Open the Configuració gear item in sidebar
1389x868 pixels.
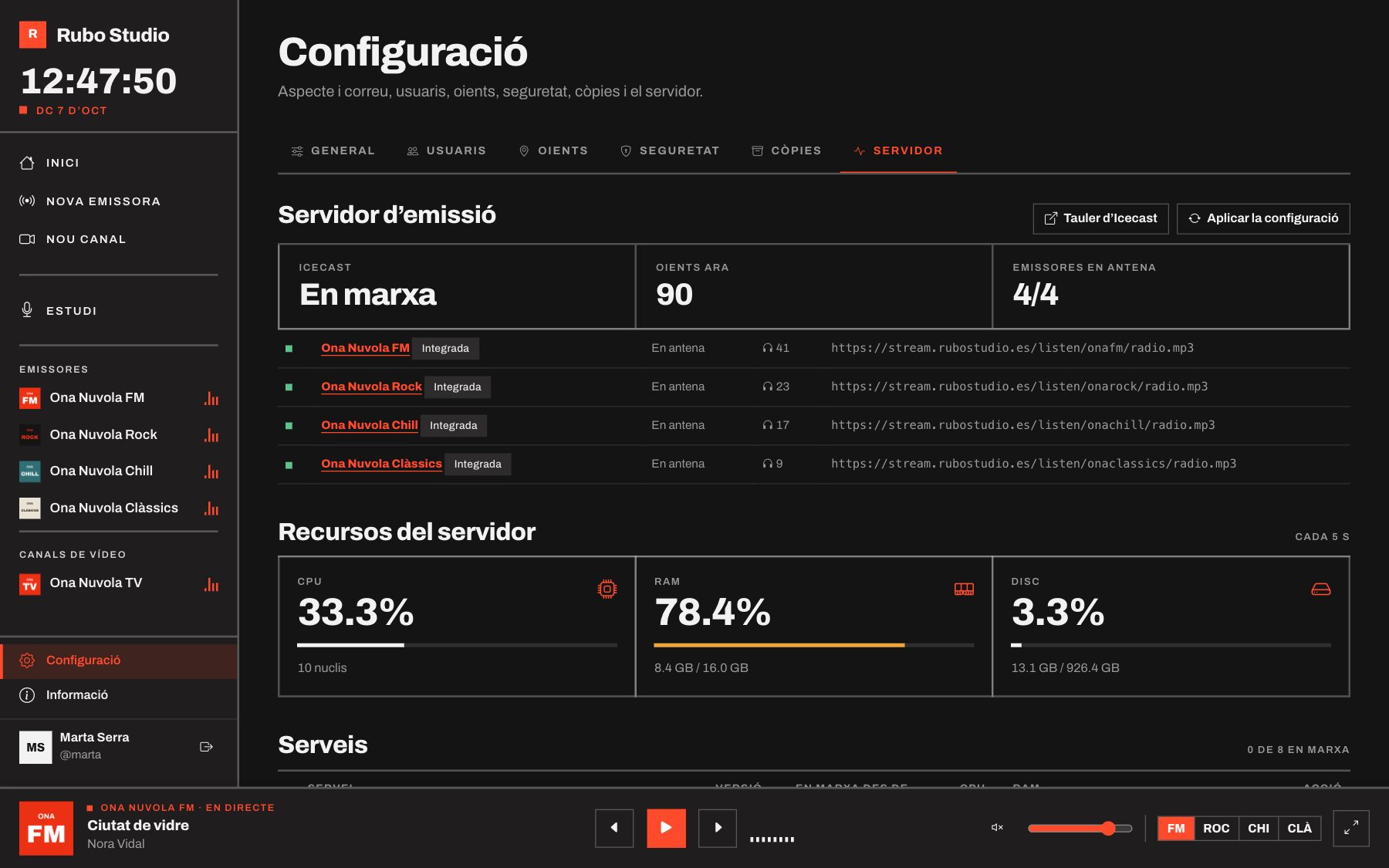pyautogui.click(x=118, y=660)
